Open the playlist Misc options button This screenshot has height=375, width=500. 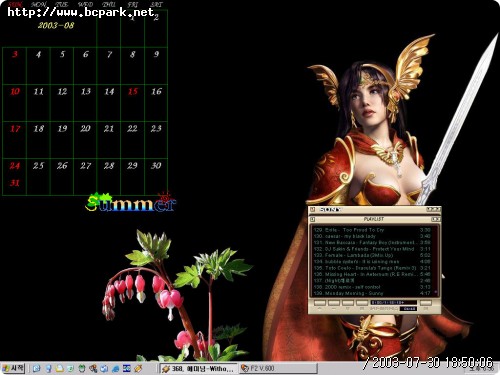click(362, 303)
